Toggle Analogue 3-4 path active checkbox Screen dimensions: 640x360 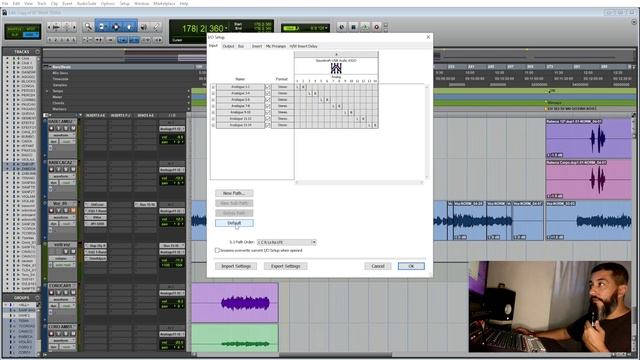(x=268, y=93)
